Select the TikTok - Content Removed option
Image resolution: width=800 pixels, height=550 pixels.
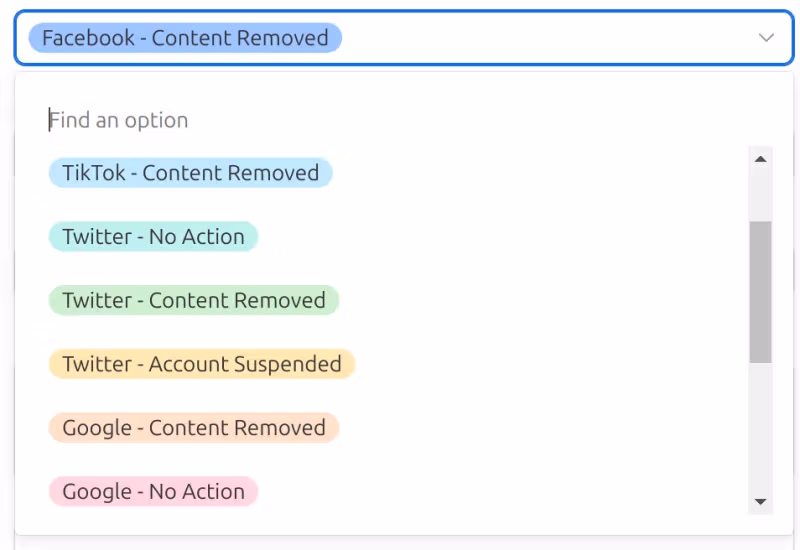pyautogui.click(x=190, y=173)
